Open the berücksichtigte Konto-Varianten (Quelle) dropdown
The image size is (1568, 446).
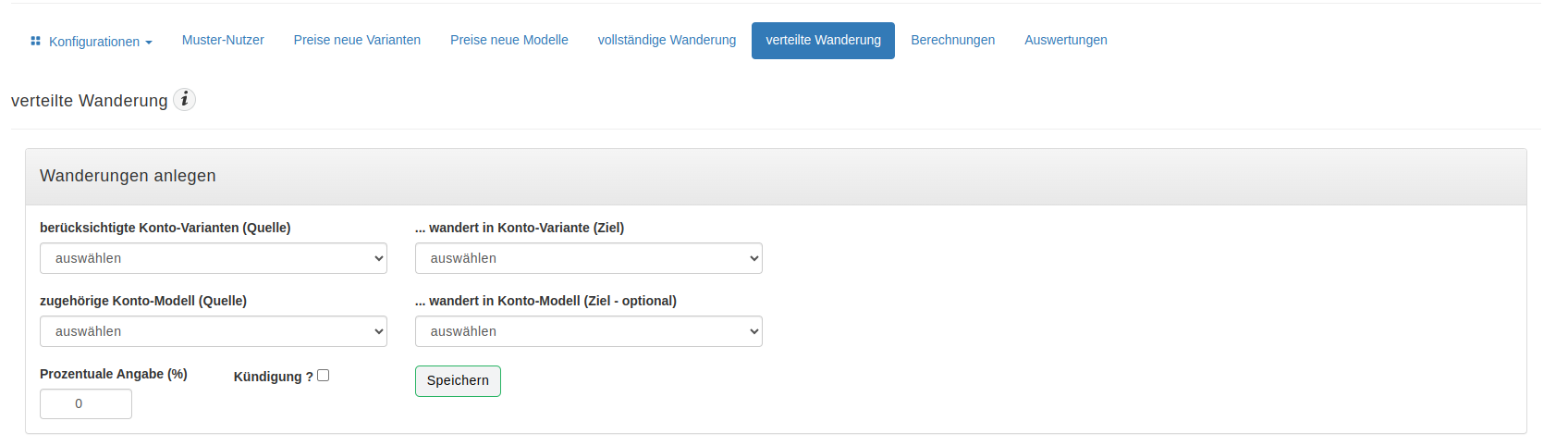click(x=214, y=258)
